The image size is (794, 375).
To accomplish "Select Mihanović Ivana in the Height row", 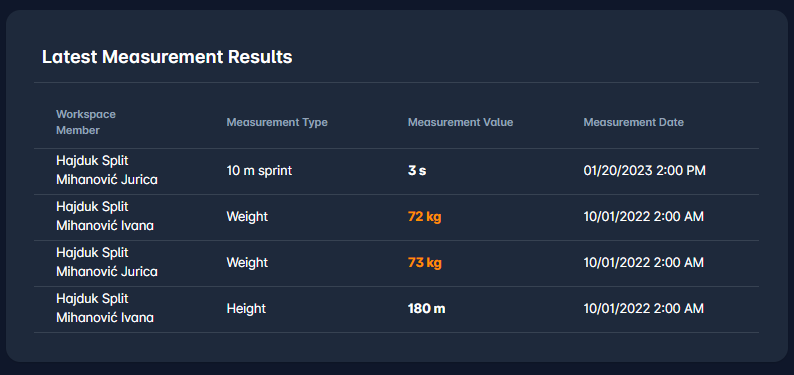I will (x=105, y=318).
